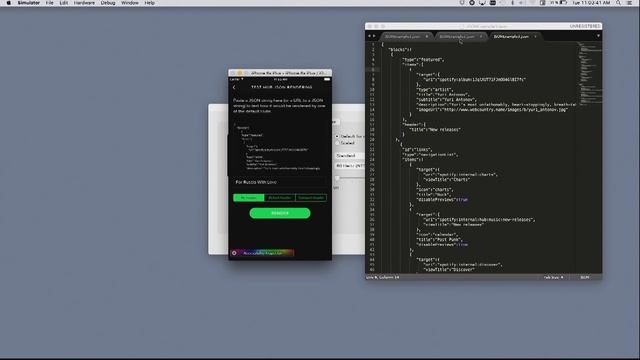Open the Apple menu

point(9,3)
